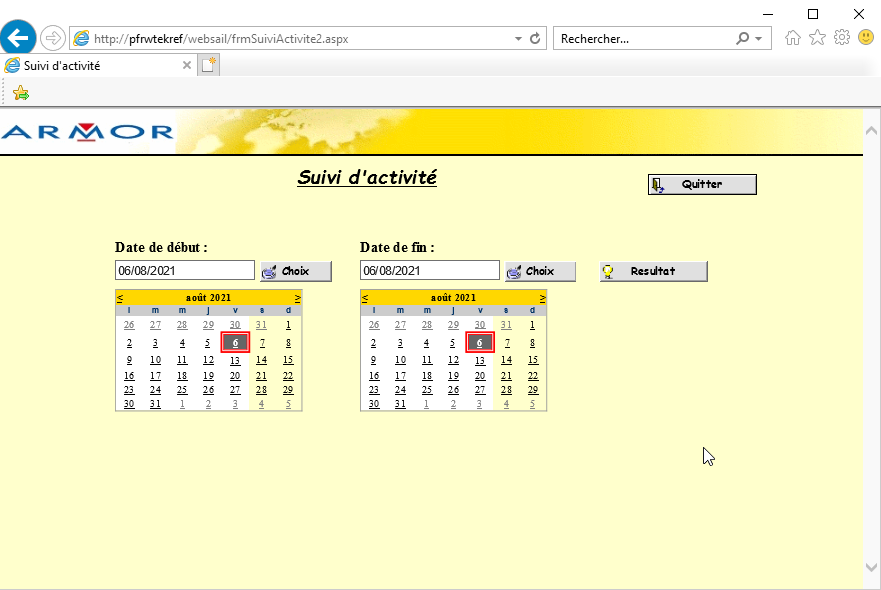Select day 22 in the start date calendar

(x=288, y=376)
